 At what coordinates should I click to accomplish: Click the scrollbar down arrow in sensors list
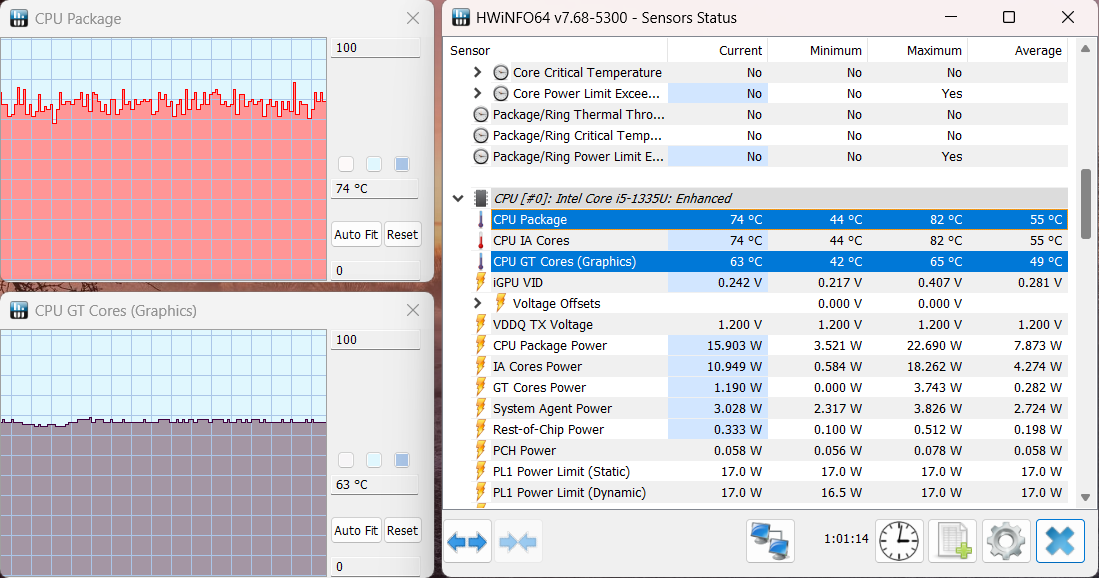[x=1086, y=497]
